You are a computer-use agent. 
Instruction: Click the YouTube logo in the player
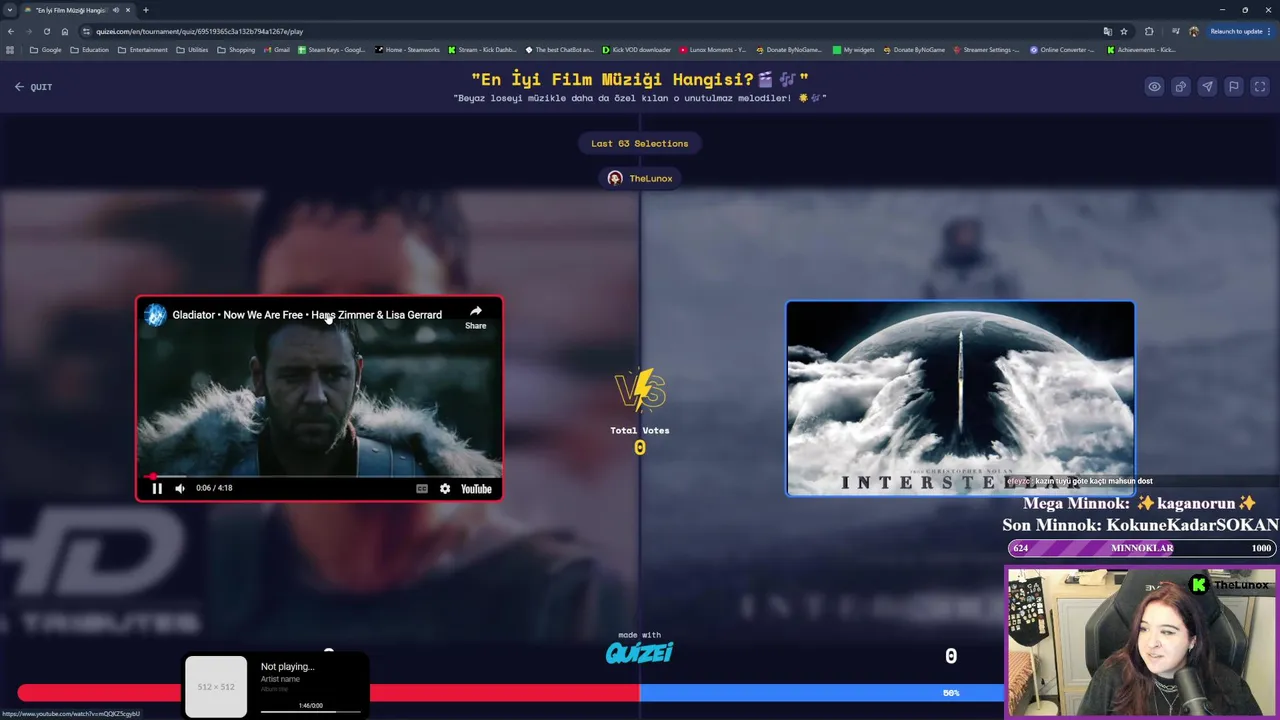[476, 489]
